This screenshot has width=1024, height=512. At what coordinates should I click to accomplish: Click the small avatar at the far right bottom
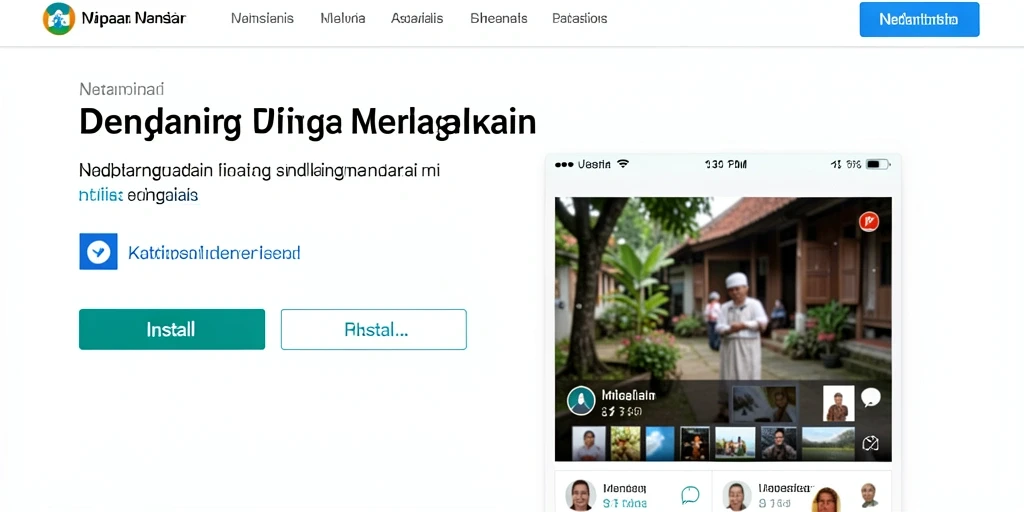pos(868,494)
